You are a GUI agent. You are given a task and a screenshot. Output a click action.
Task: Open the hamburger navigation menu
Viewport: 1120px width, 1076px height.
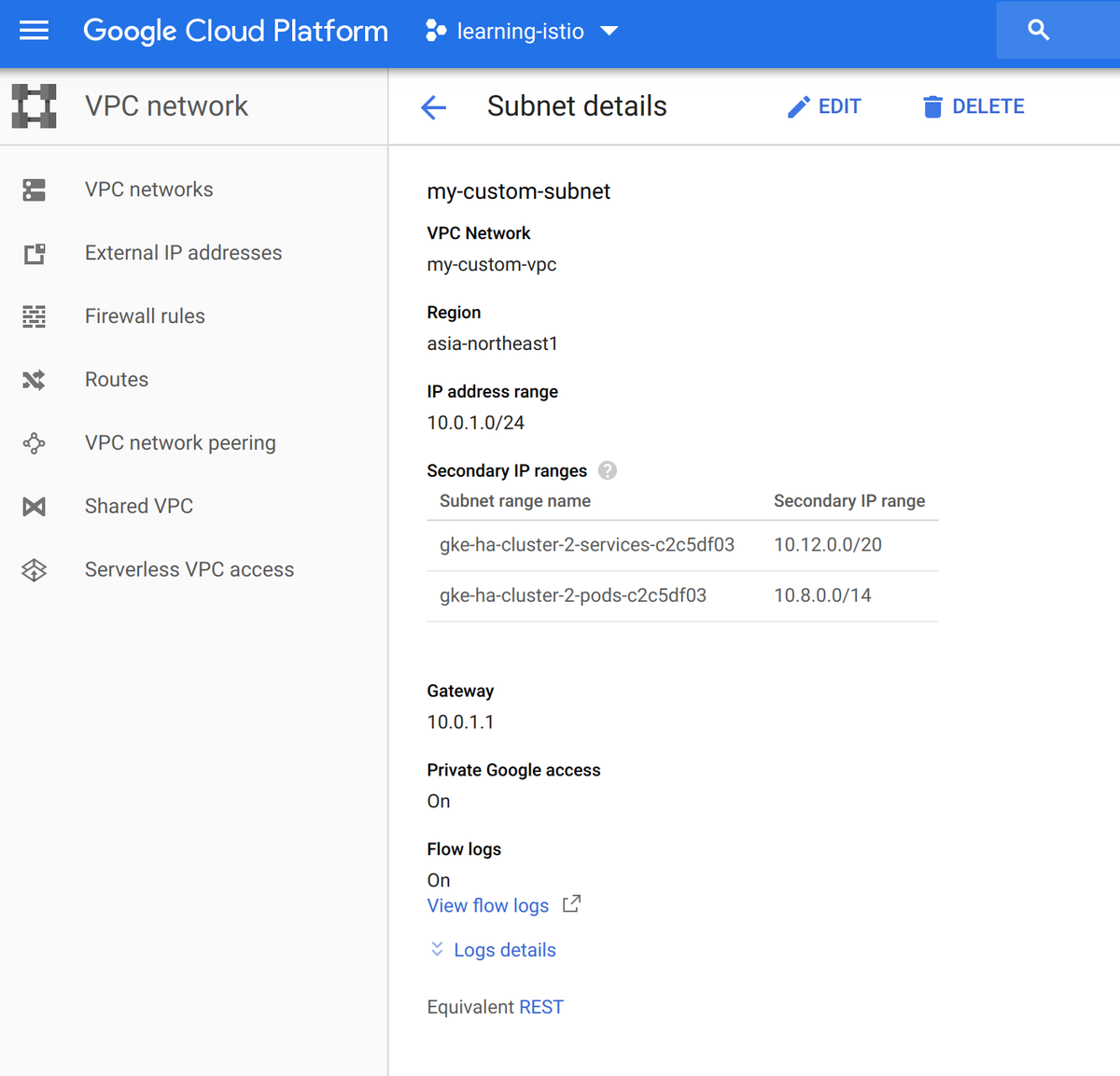(34, 31)
